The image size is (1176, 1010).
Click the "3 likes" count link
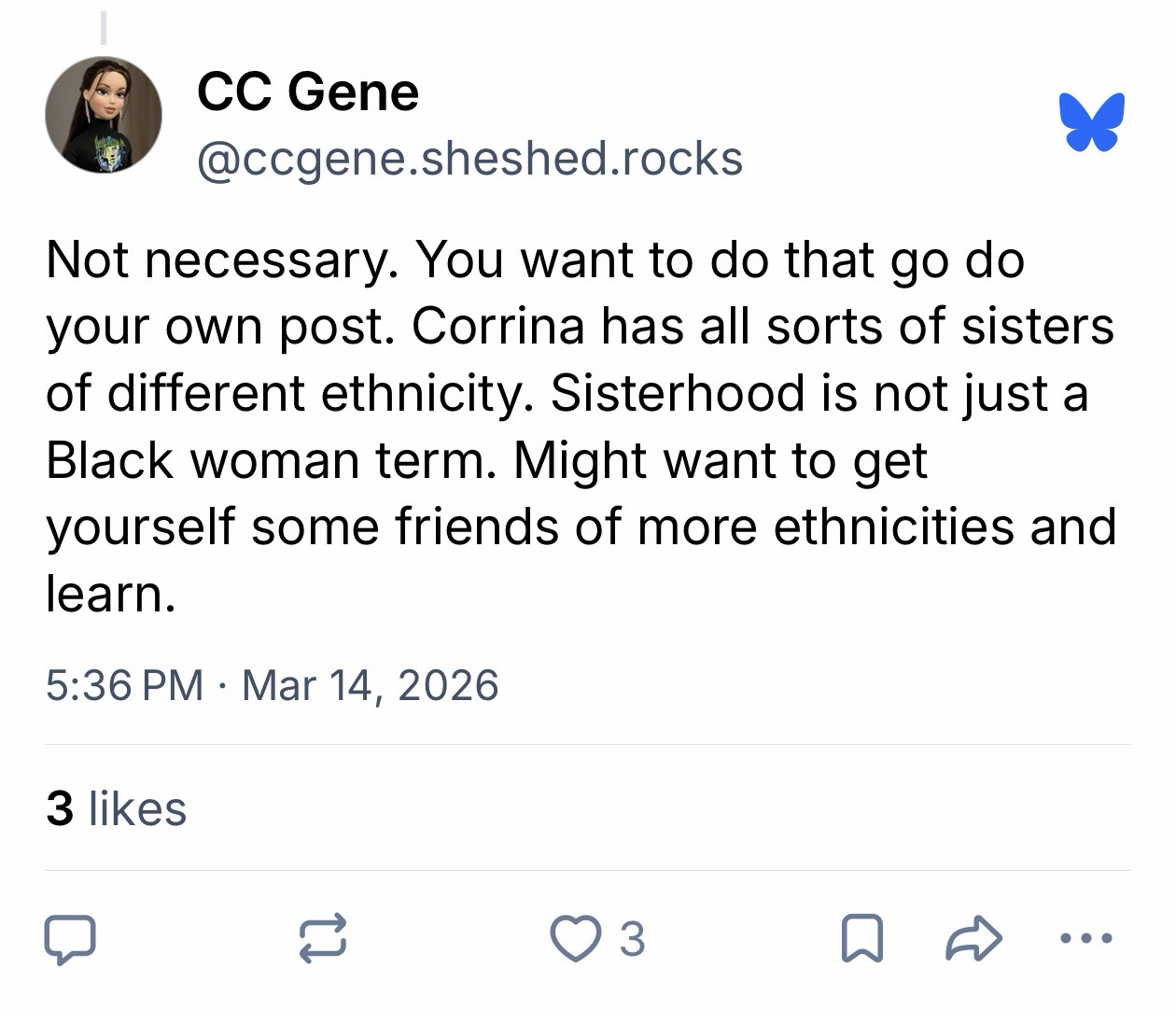(x=117, y=808)
